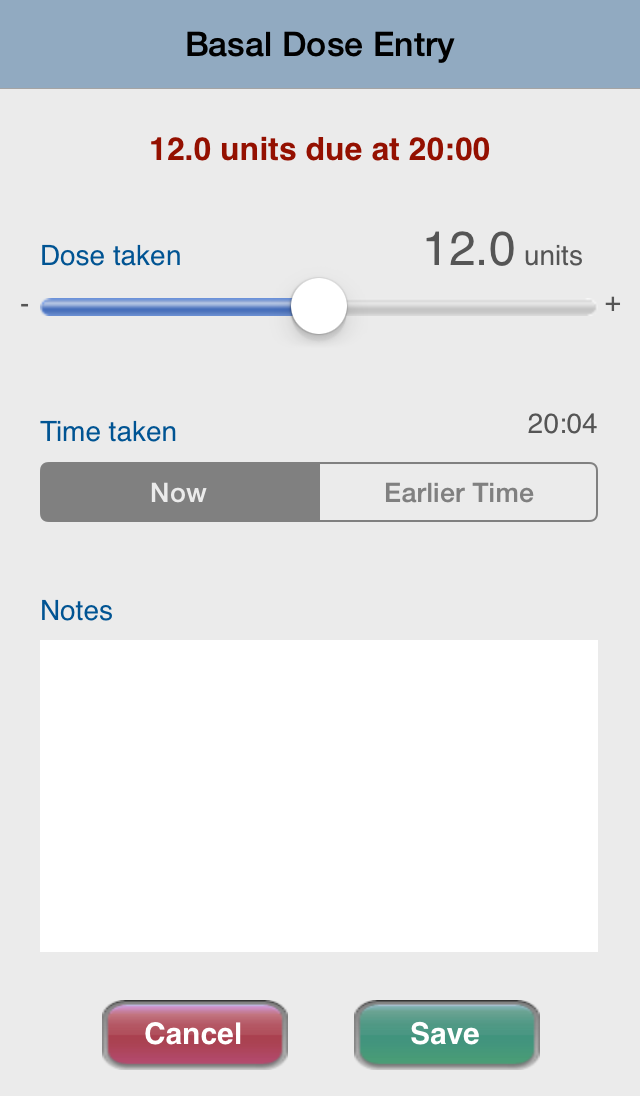Image resolution: width=640 pixels, height=1096 pixels.
Task: Tap the Notes heading label
Action: pos(76,610)
